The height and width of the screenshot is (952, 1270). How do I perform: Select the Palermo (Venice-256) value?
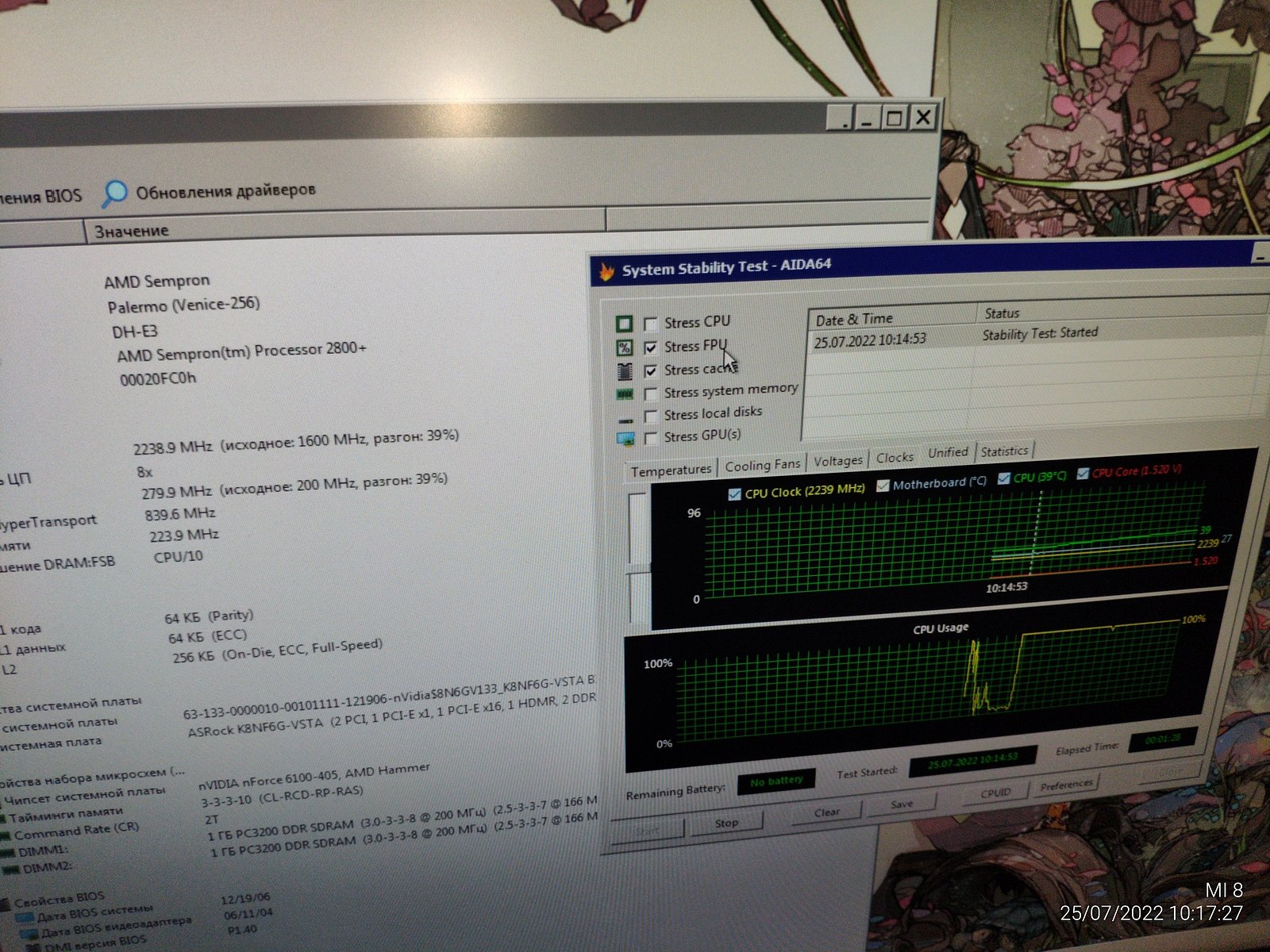point(184,305)
